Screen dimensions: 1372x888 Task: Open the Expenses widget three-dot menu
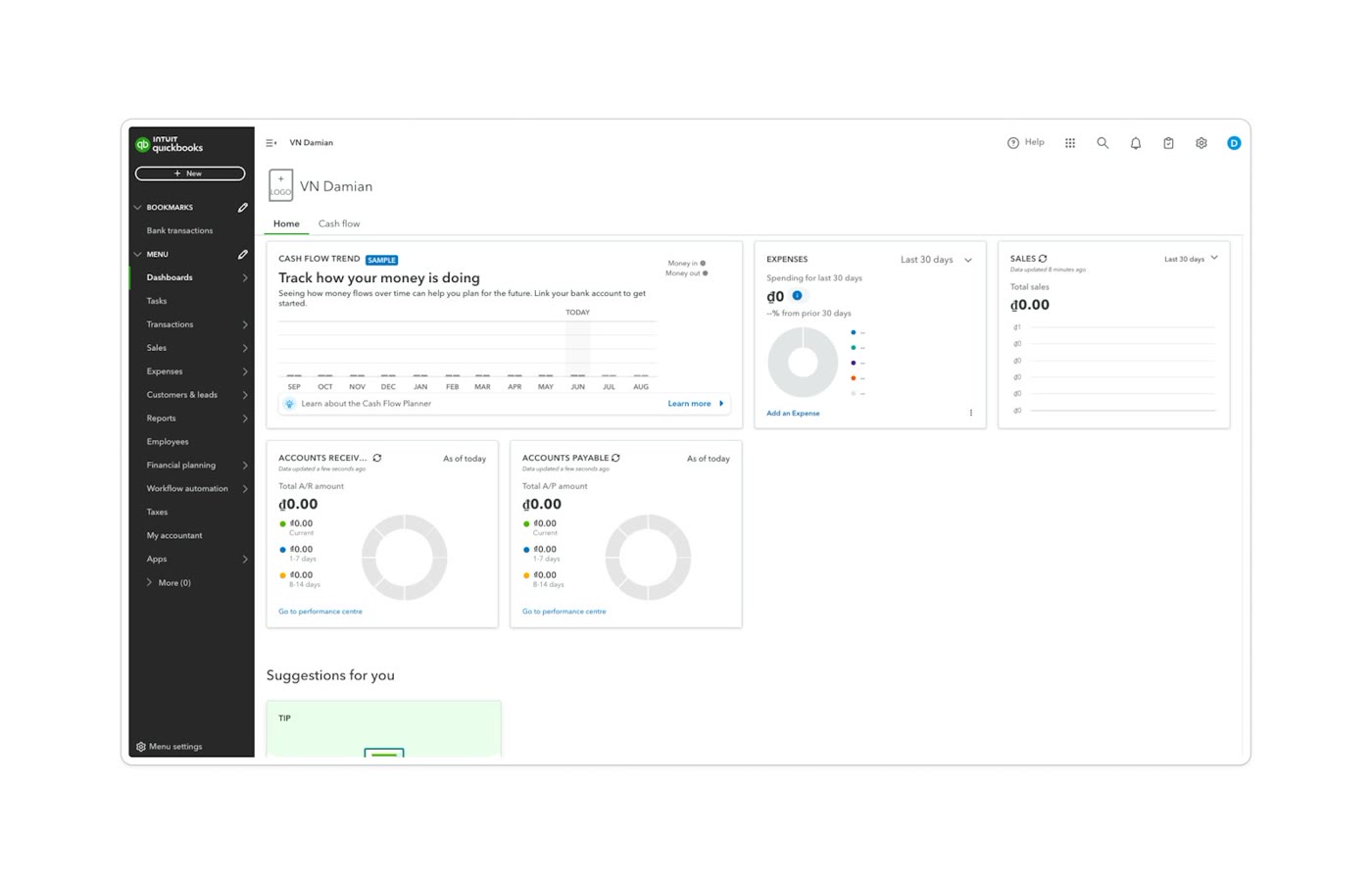click(x=971, y=413)
